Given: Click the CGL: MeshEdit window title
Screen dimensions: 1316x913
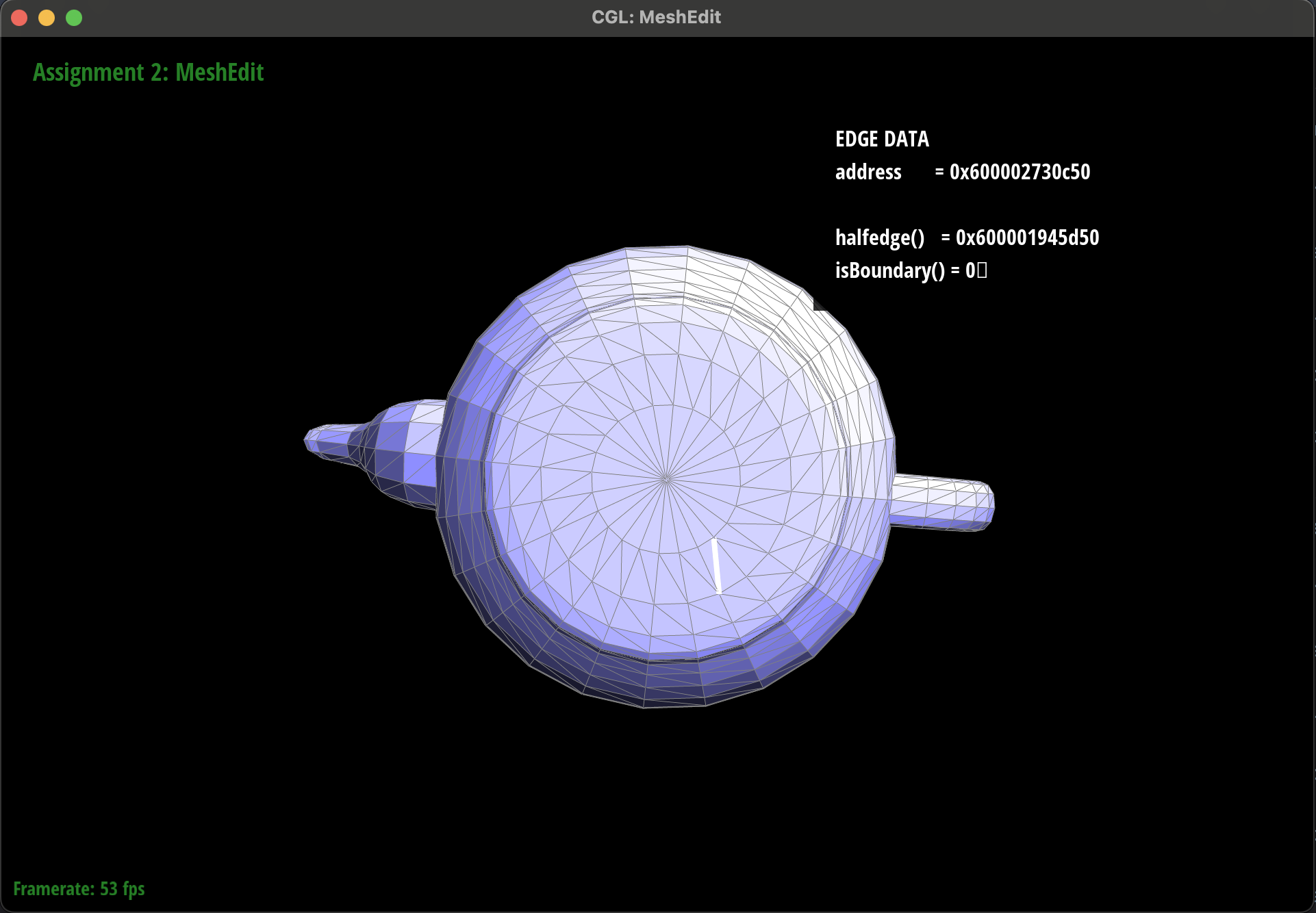Looking at the screenshot, I should point(656,18).
